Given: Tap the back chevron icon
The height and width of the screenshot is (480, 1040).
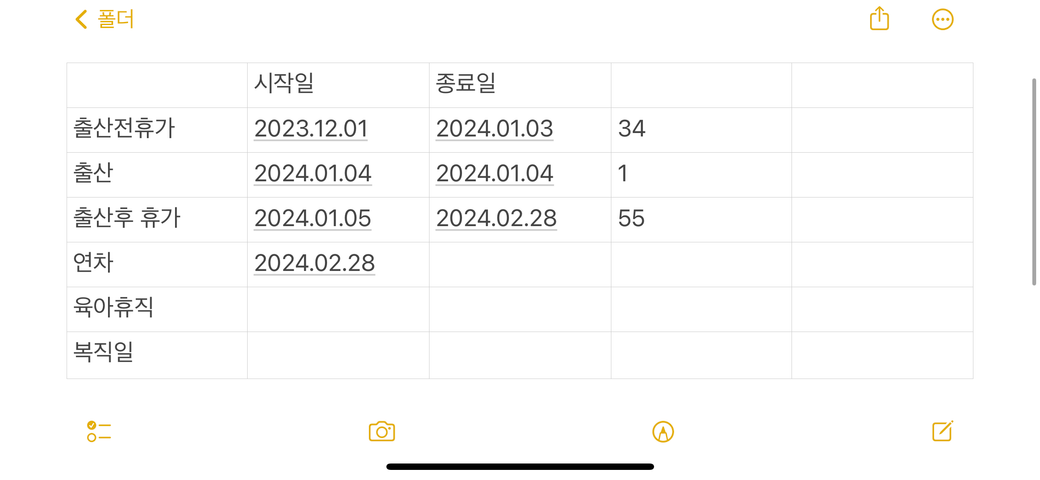Looking at the screenshot, I should tap(81, 19).
